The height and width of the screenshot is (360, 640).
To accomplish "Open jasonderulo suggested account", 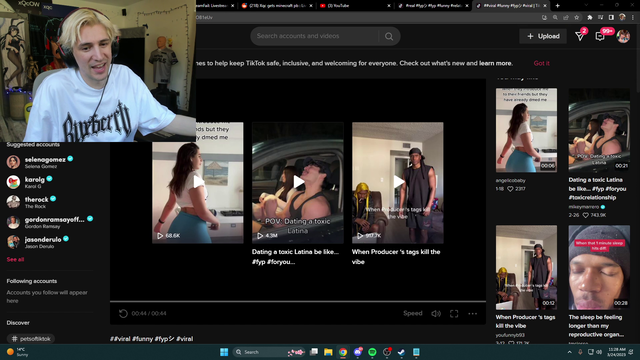I will 38,242.
